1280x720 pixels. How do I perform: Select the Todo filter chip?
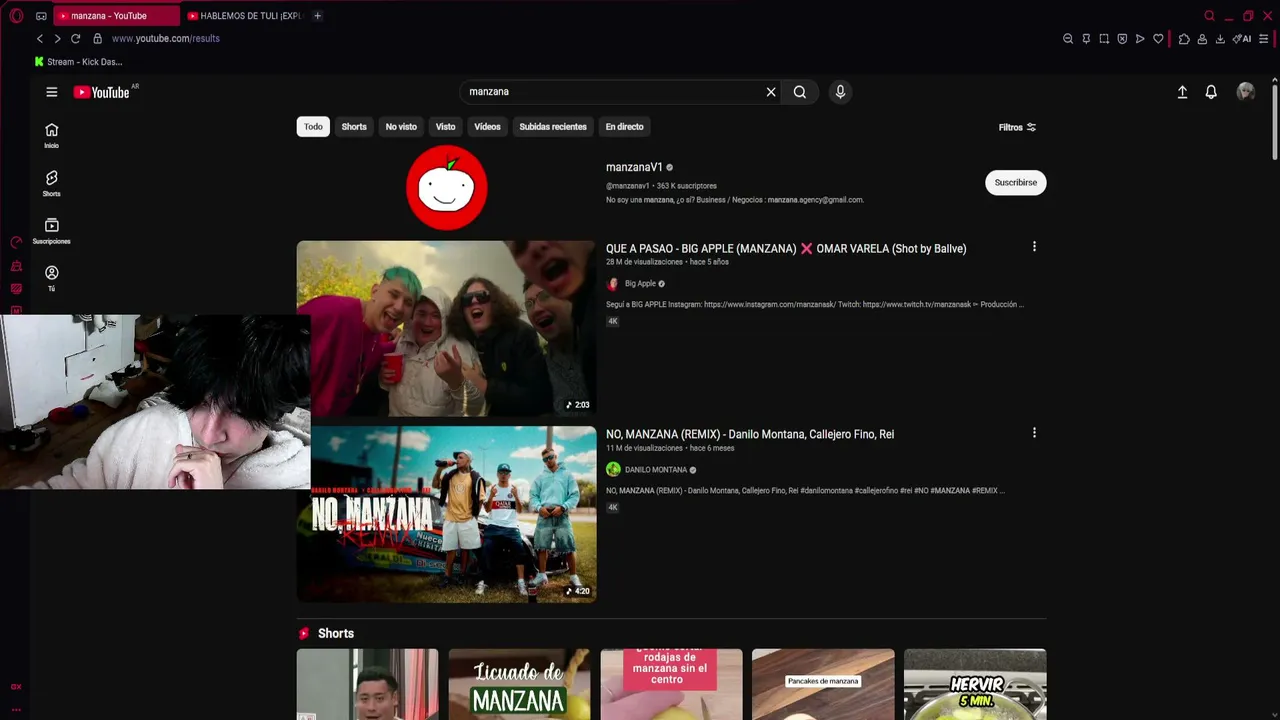point(313,127)
